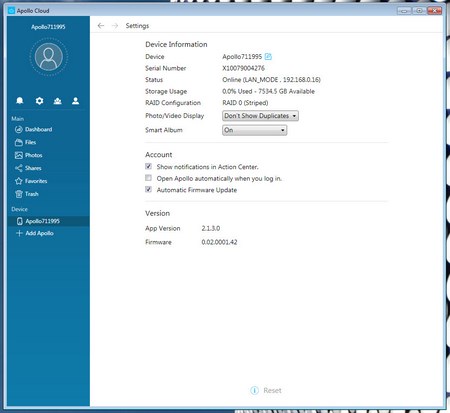Select the Apollo711995 device entry
Viewport: 450px width, 413px height.
coord(48,221)
